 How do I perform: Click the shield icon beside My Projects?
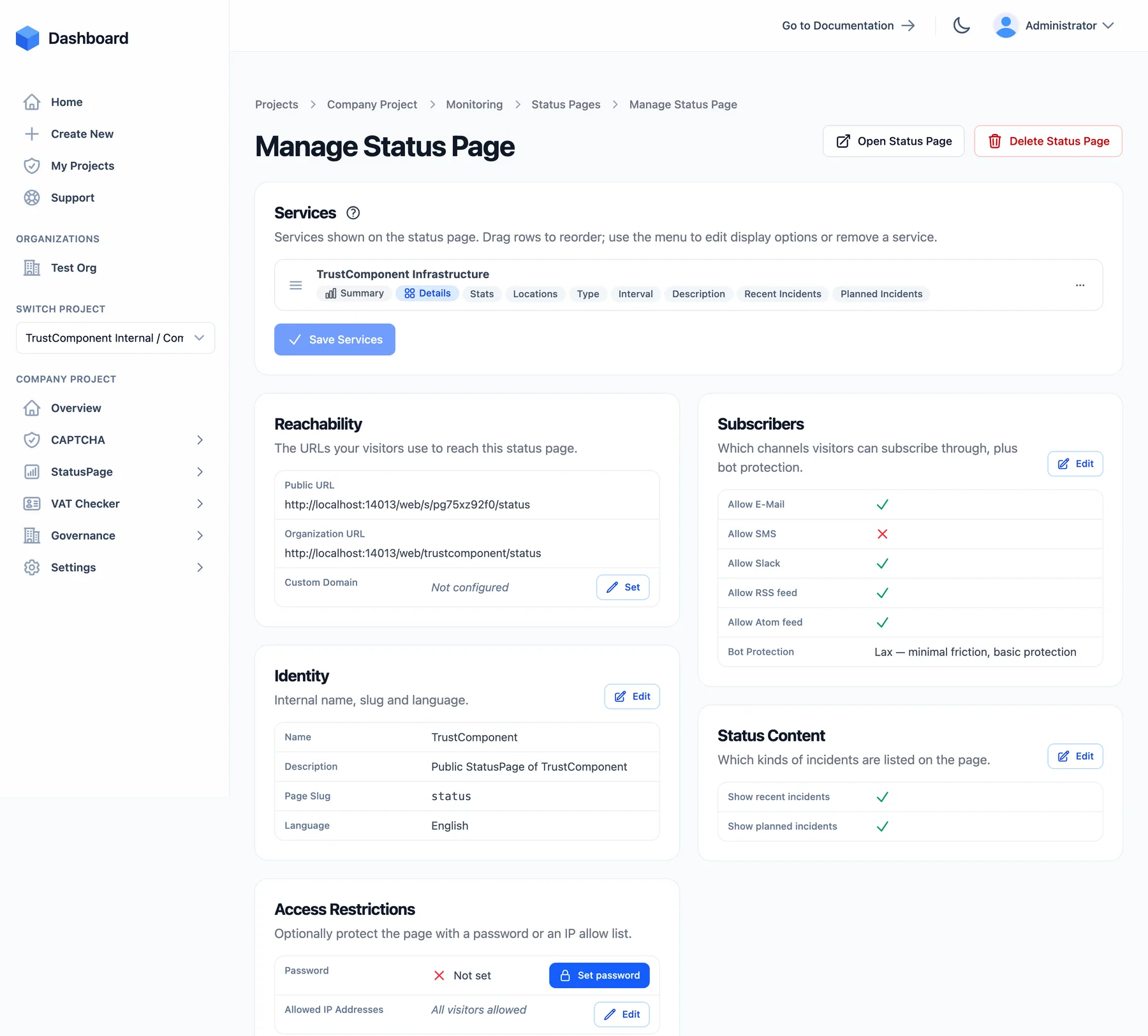coord(32,166)
